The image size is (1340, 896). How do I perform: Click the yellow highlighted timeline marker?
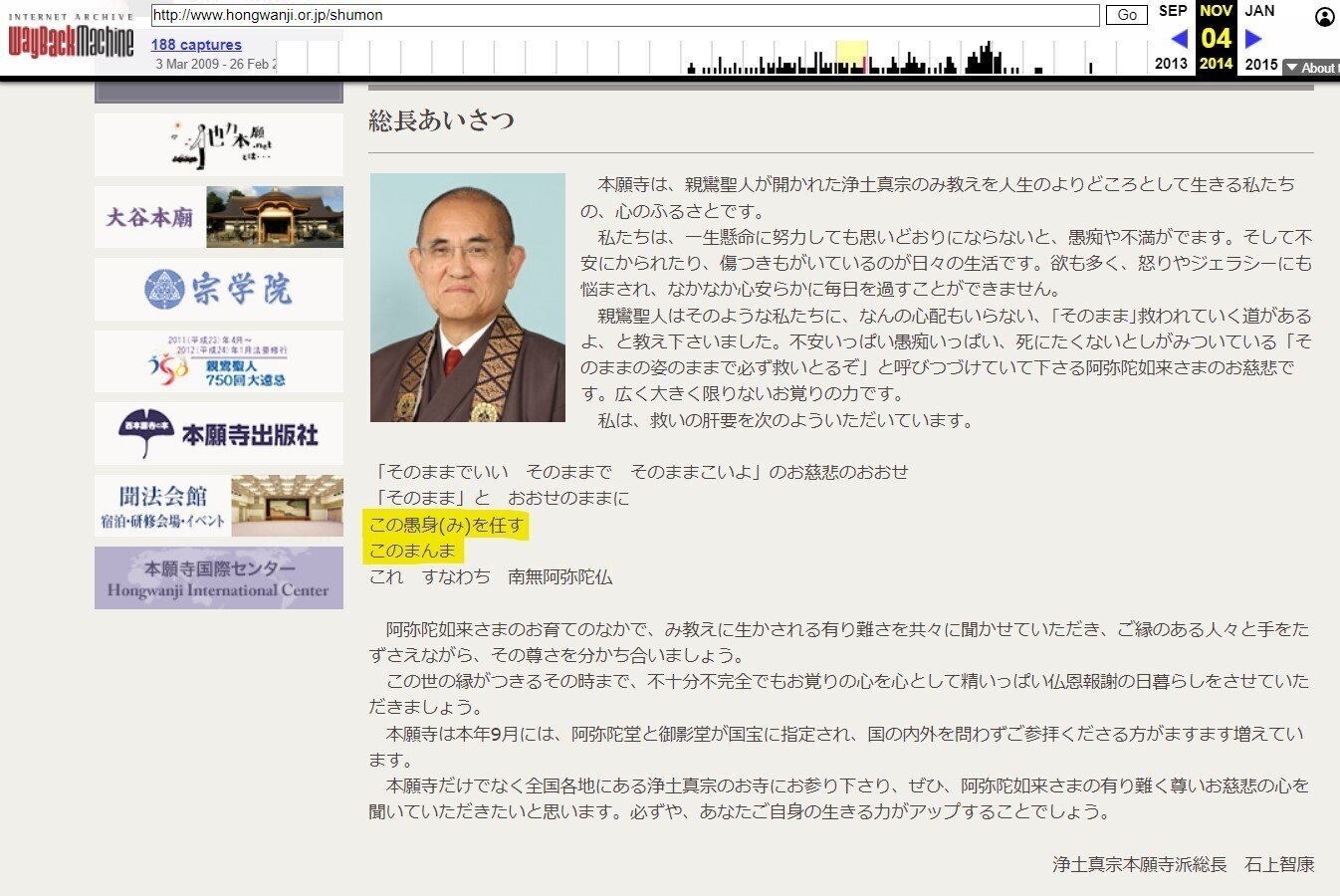click(851, 57)
